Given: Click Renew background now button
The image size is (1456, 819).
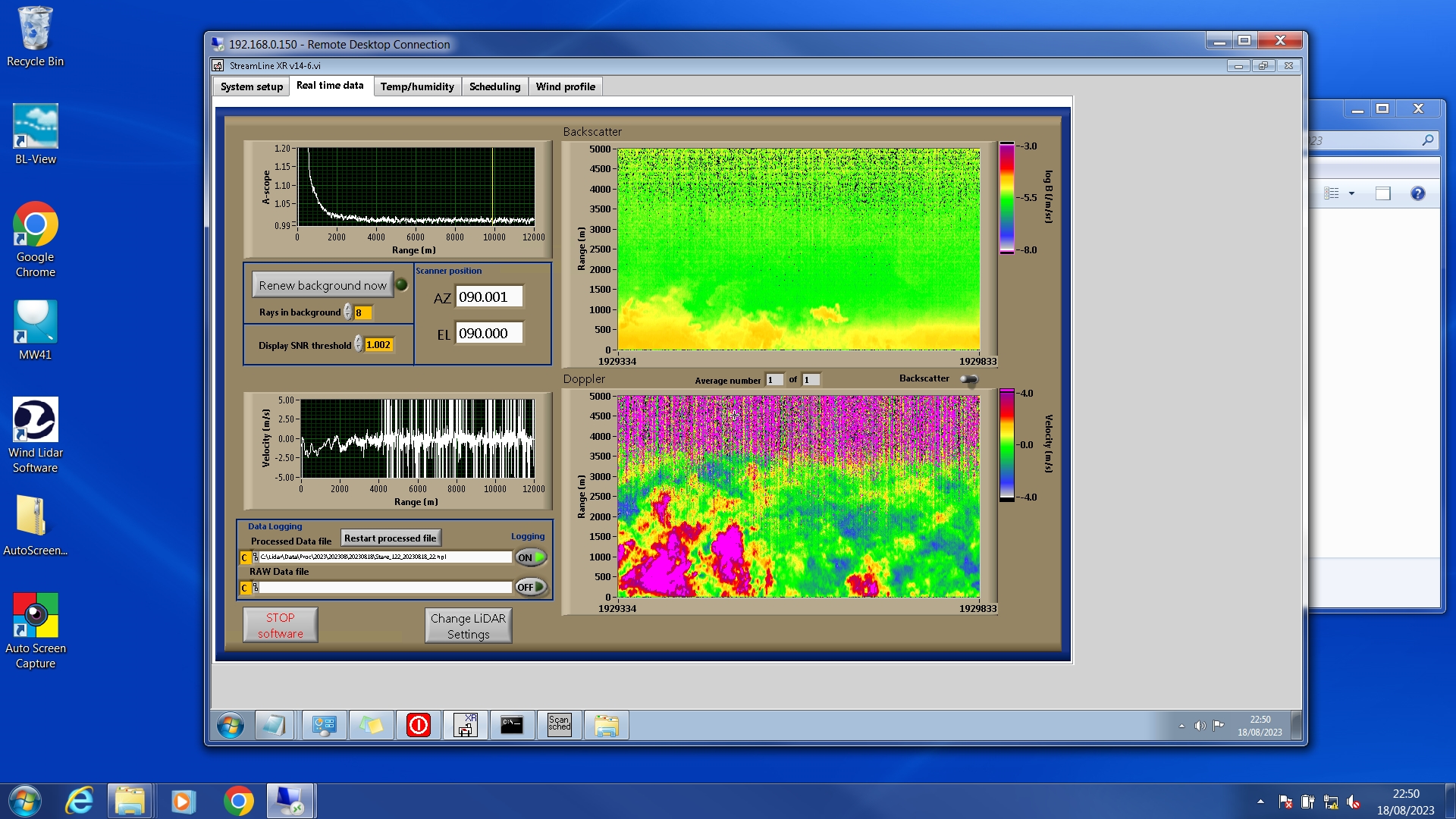Looking at the screenshot, I should pyautogui.click(x=322, y=285).
